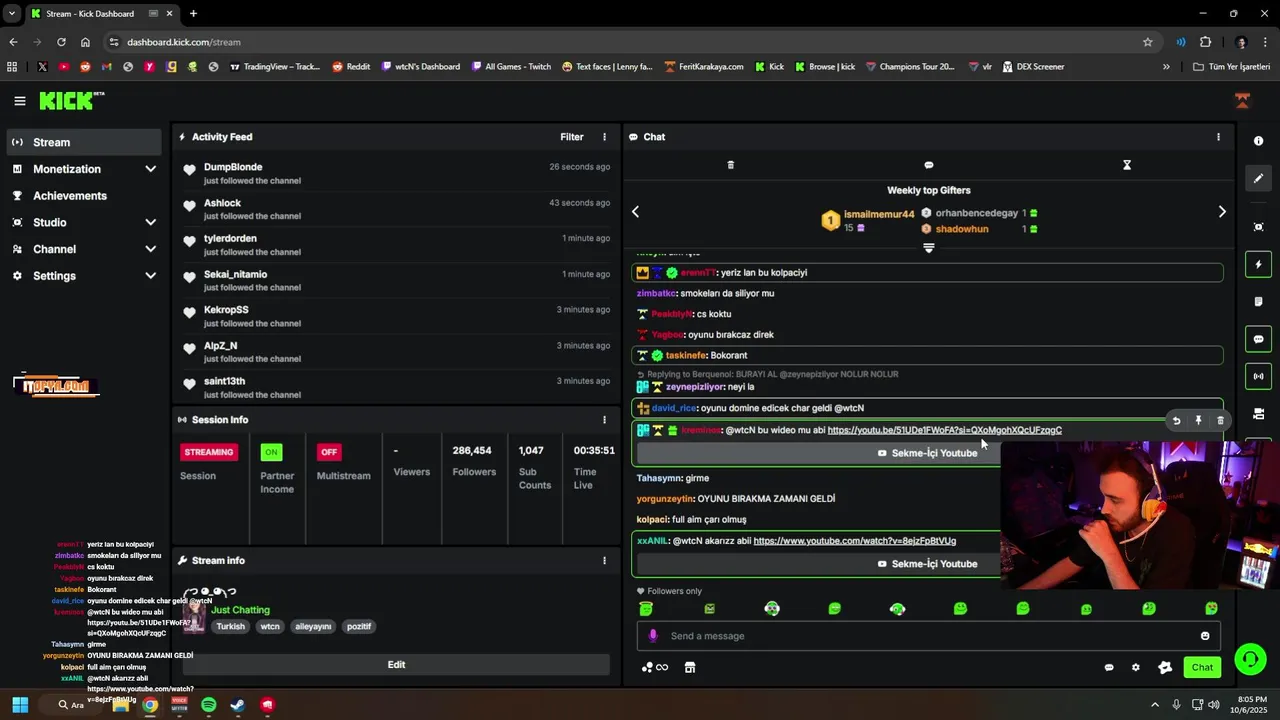Image resolution: width=1280 pixels, height=720 pixels.
Task: Open the Windows Start menu
Action: (20, 705)
